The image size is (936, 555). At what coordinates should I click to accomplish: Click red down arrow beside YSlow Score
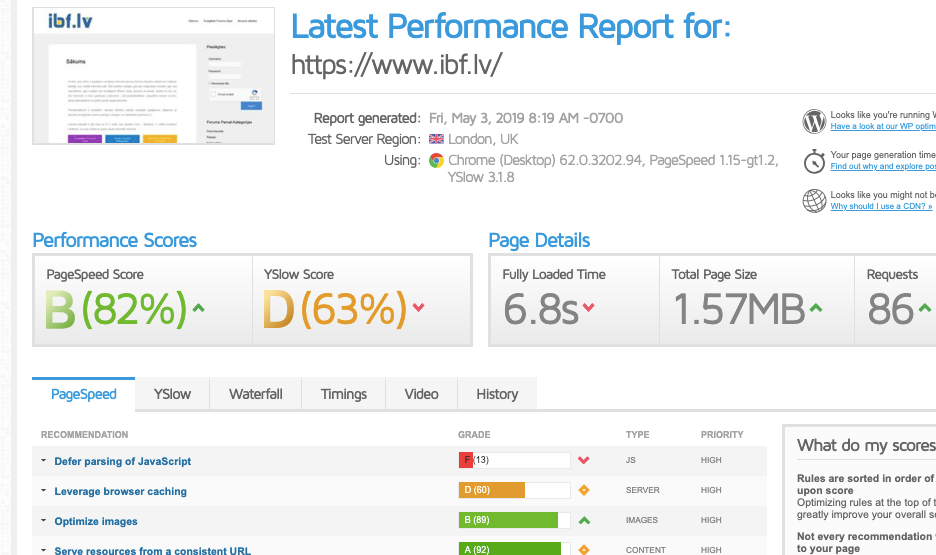(x=418, y=309)
